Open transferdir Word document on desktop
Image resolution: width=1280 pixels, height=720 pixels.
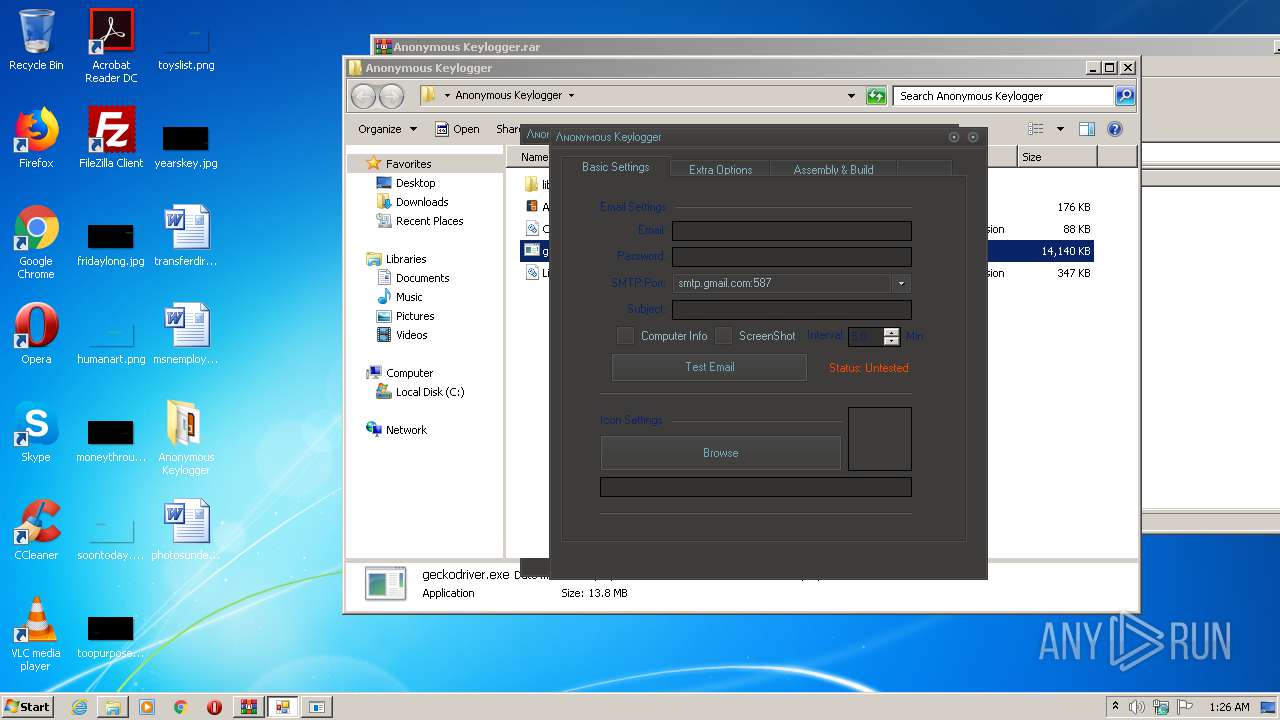[186, 236]
